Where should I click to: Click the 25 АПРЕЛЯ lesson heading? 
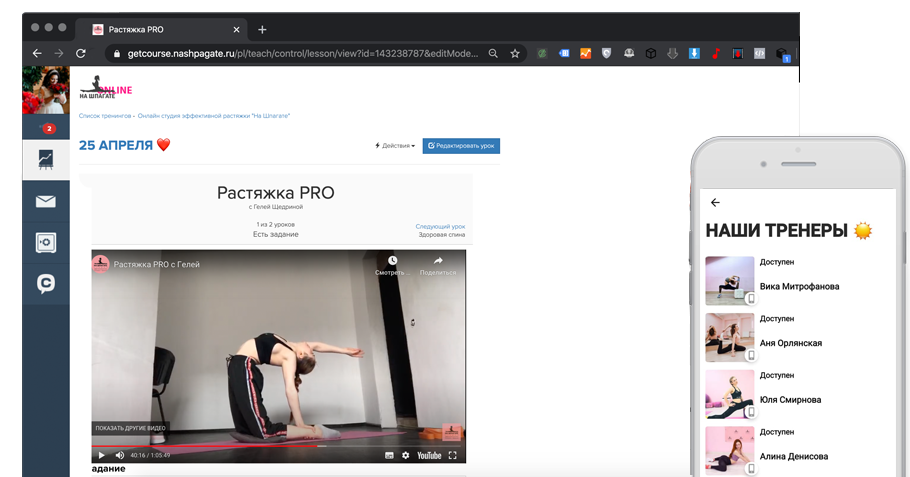(116, 146)
